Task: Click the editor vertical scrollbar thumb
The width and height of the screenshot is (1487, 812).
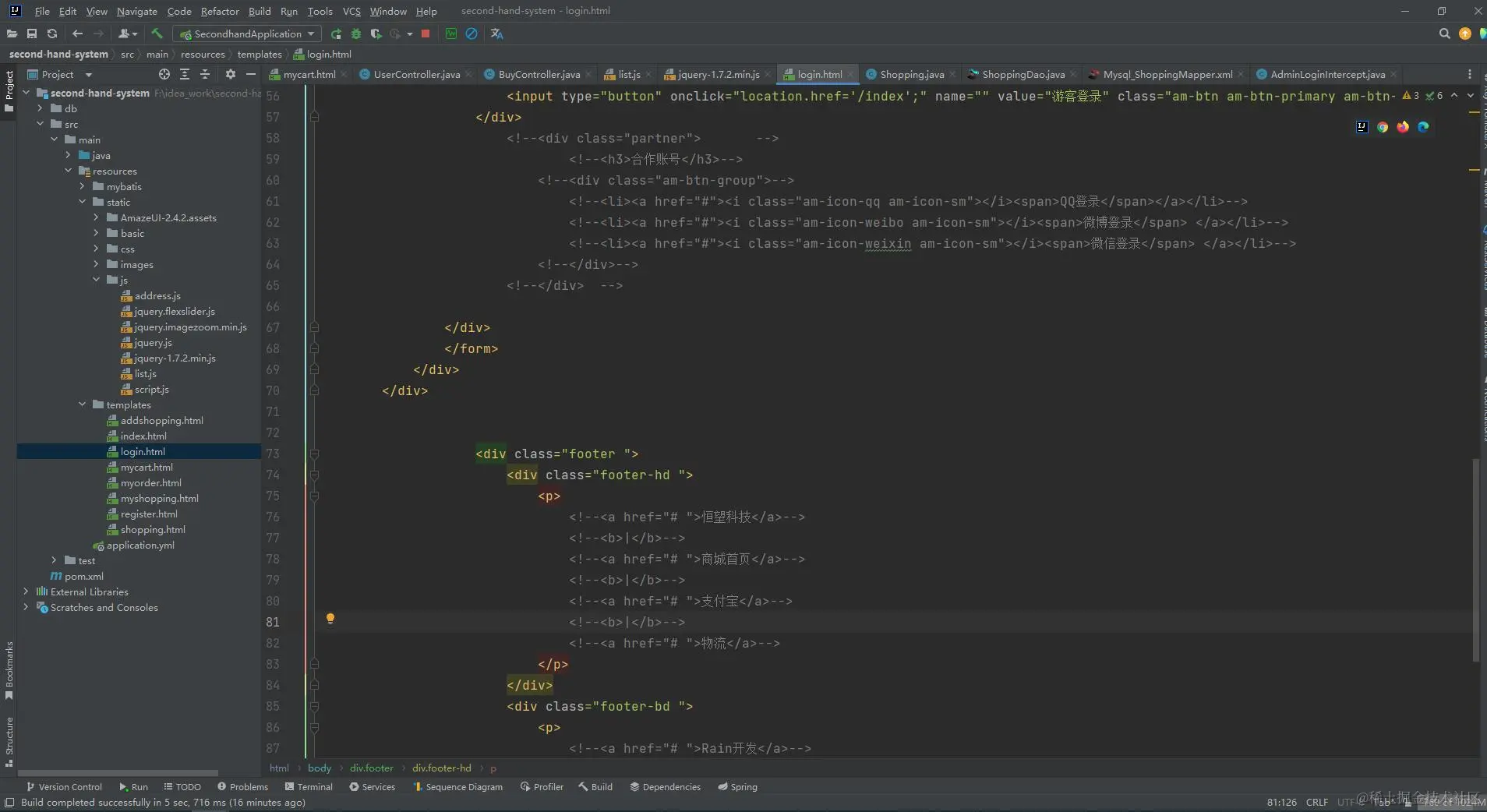Action: (1475, 561)
